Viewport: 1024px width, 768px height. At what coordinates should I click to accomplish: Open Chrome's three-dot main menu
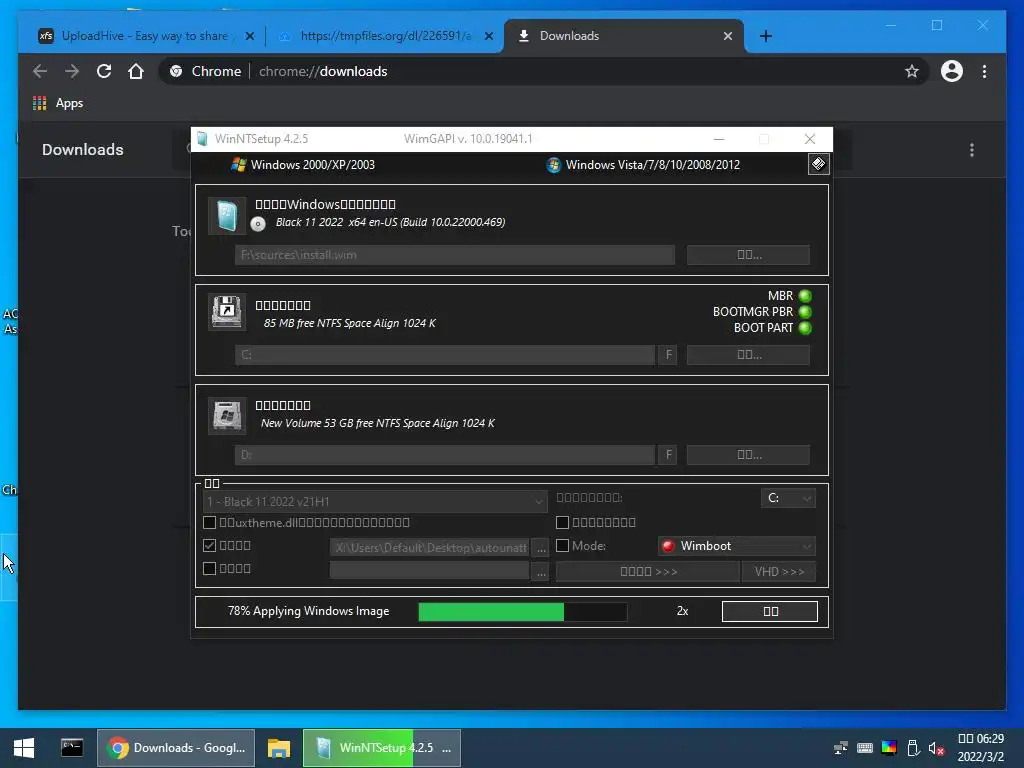(x=984, y=71)
